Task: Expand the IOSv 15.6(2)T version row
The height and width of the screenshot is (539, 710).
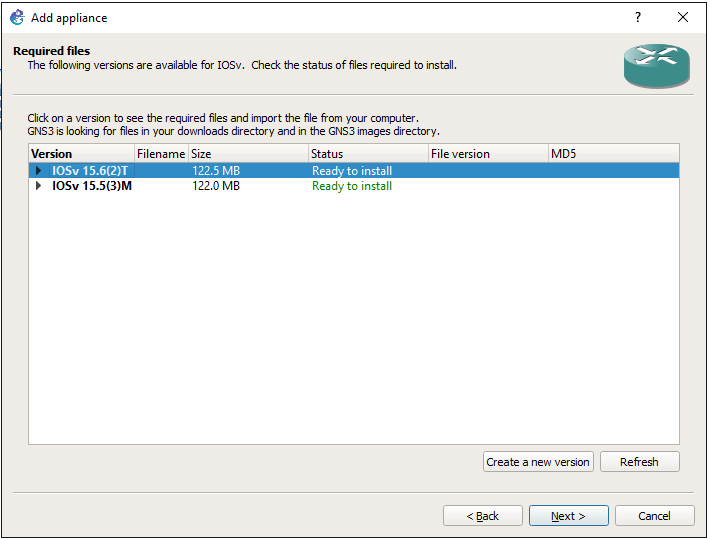Action: tap(39, 171)
